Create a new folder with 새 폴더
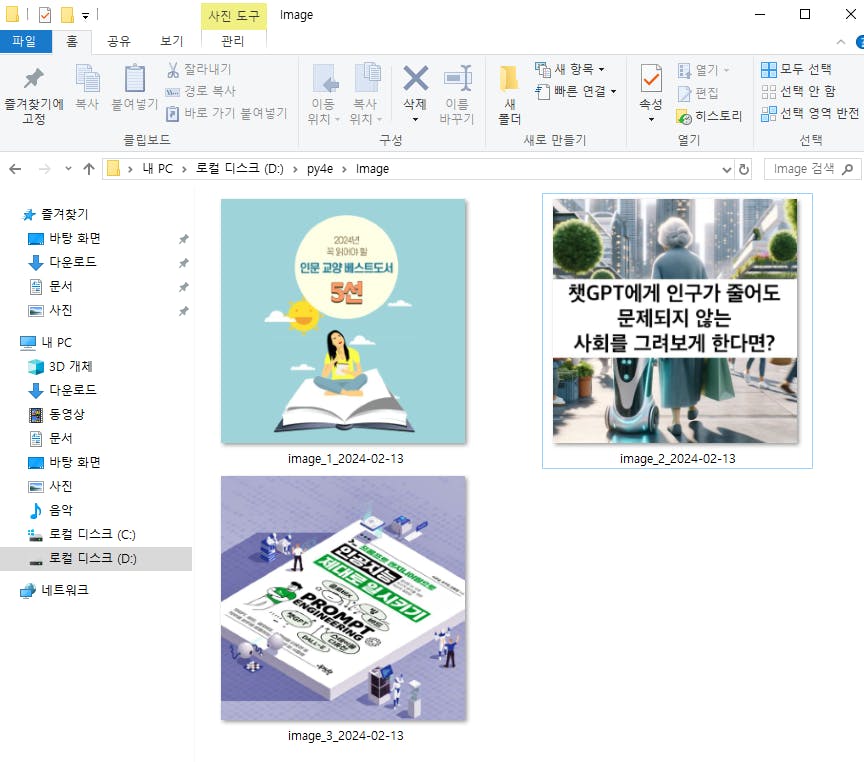This screenshot has height=762, width=864. tap(510, 80)
